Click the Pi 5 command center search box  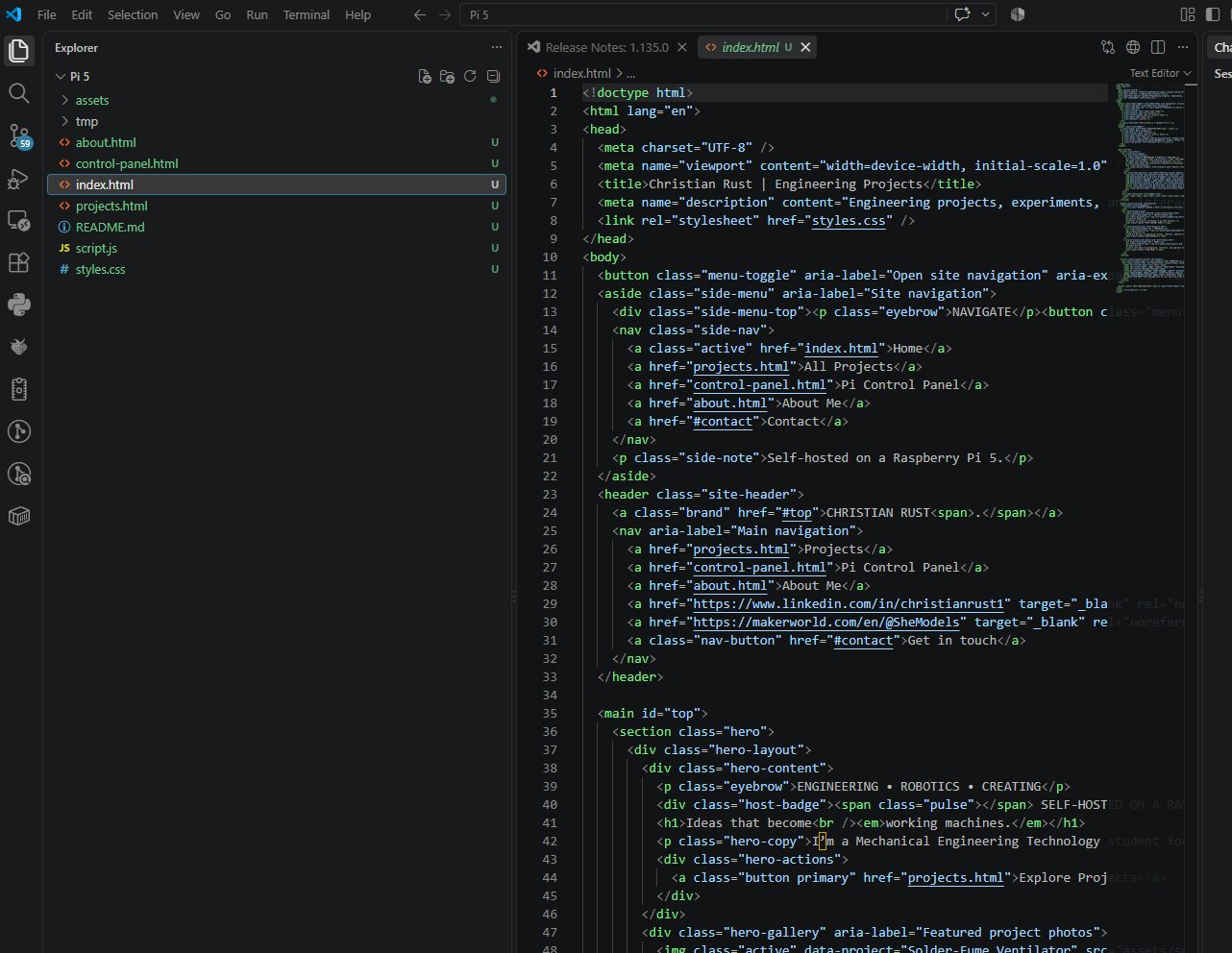(x=702, y=14)
